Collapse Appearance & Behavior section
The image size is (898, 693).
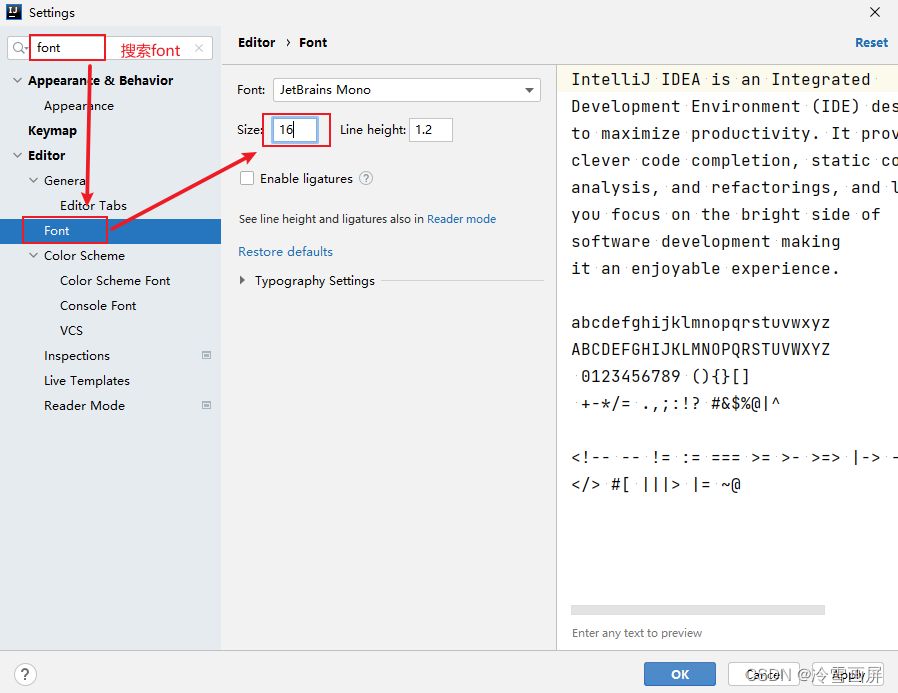18,80
